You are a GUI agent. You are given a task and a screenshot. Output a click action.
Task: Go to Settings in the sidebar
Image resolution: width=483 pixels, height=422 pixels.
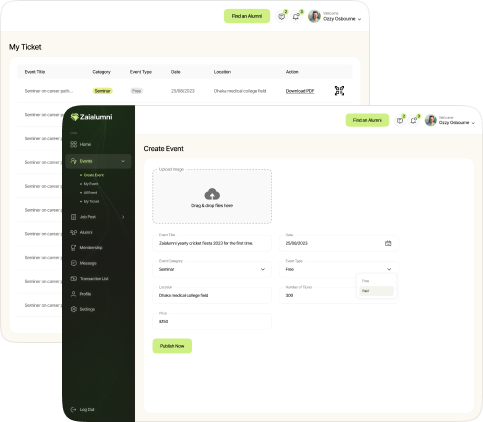pos(83,309)
